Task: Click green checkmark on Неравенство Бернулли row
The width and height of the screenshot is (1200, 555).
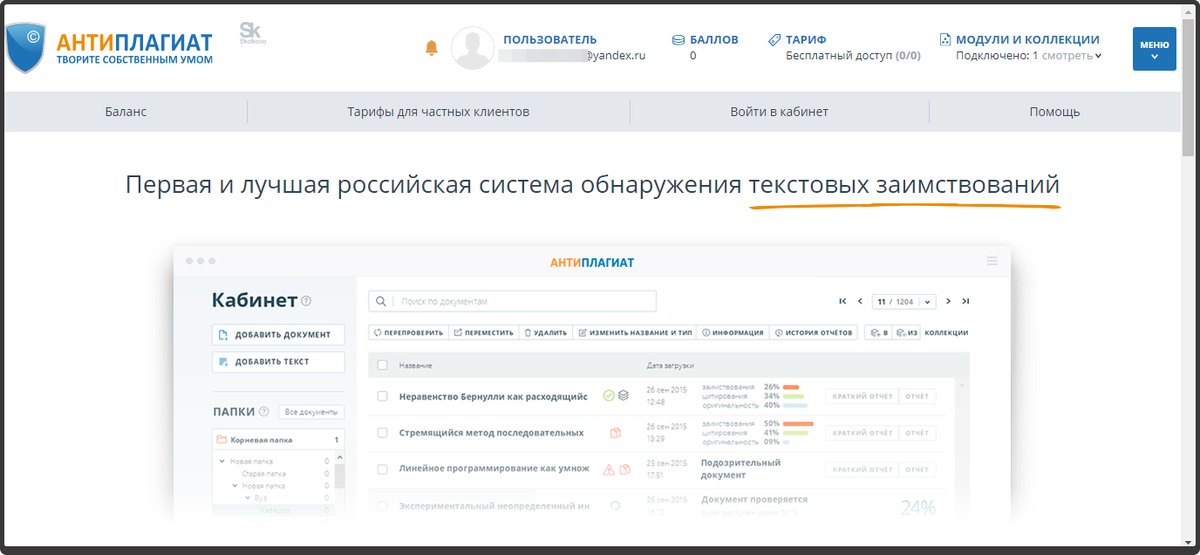Action: (608, 396)
